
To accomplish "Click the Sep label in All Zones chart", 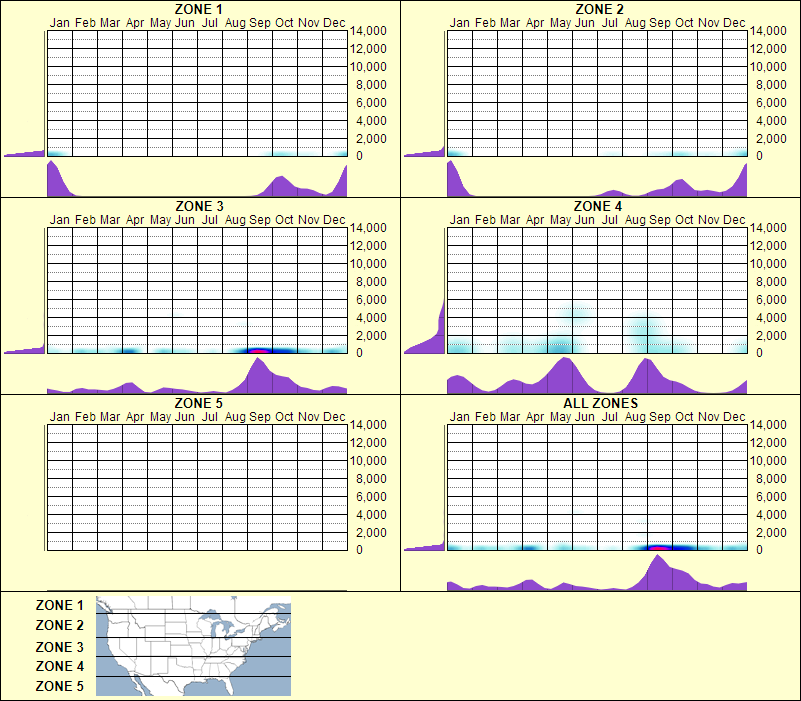I will (x=659, y=417).
